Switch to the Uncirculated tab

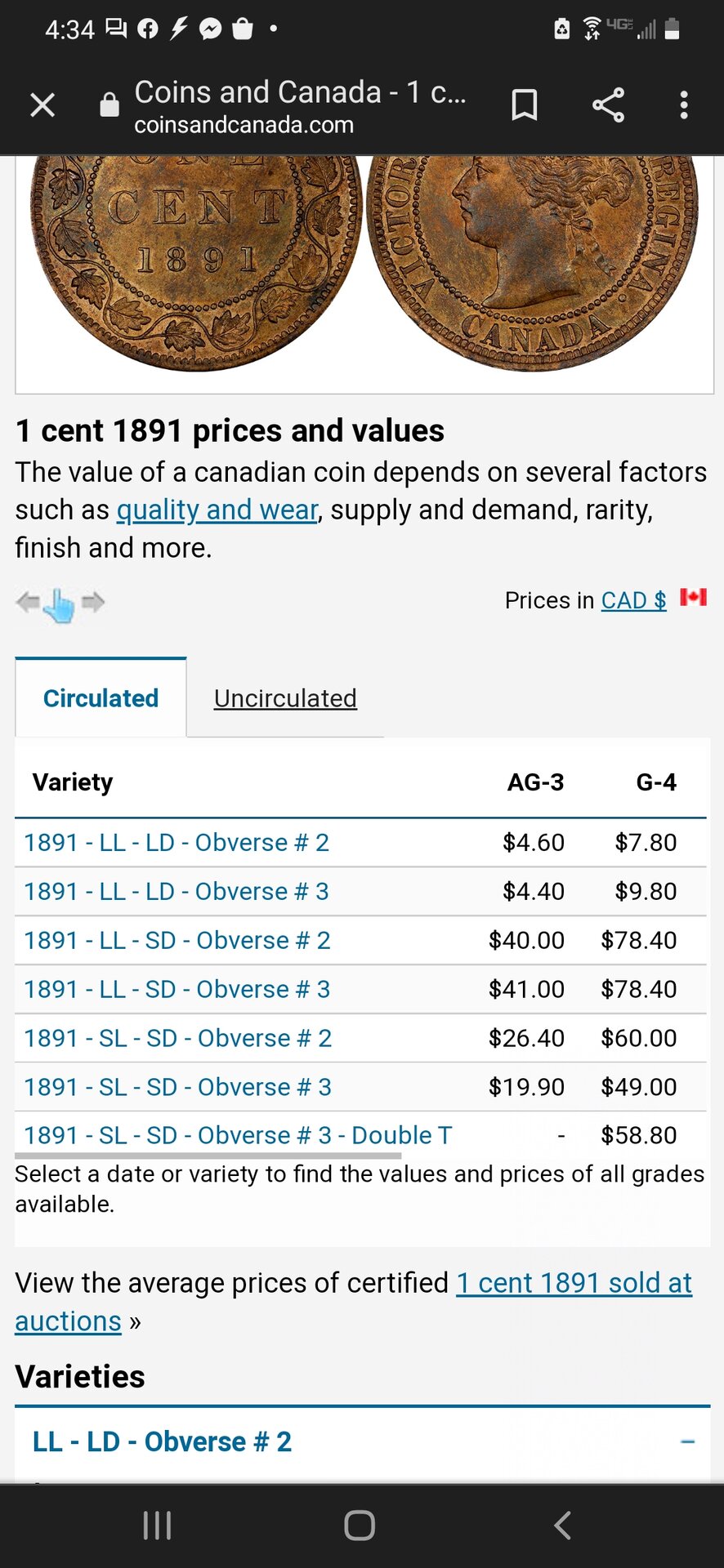pyautogui.click(x=285, y=698)
